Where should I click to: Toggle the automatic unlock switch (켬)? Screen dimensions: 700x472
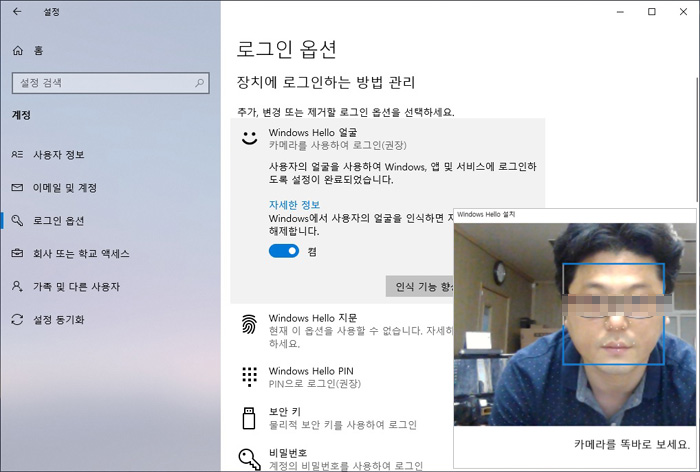pyautogui.click(x=284, y=251)
